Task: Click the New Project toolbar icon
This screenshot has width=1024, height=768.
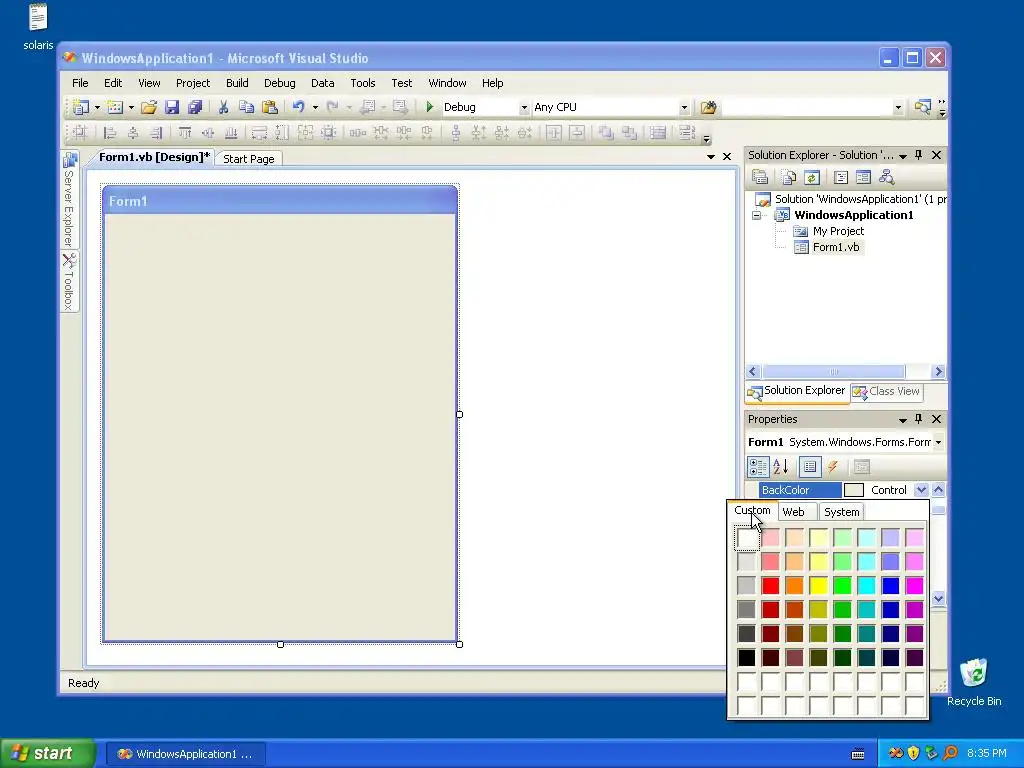Action: [x=81, y=107]
